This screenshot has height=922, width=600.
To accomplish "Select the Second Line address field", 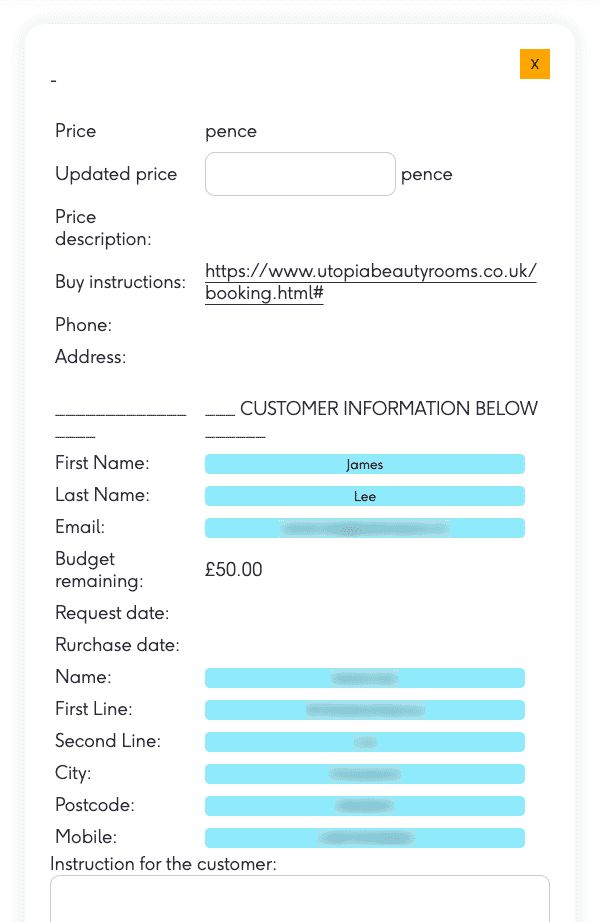I will click(365, 742).
